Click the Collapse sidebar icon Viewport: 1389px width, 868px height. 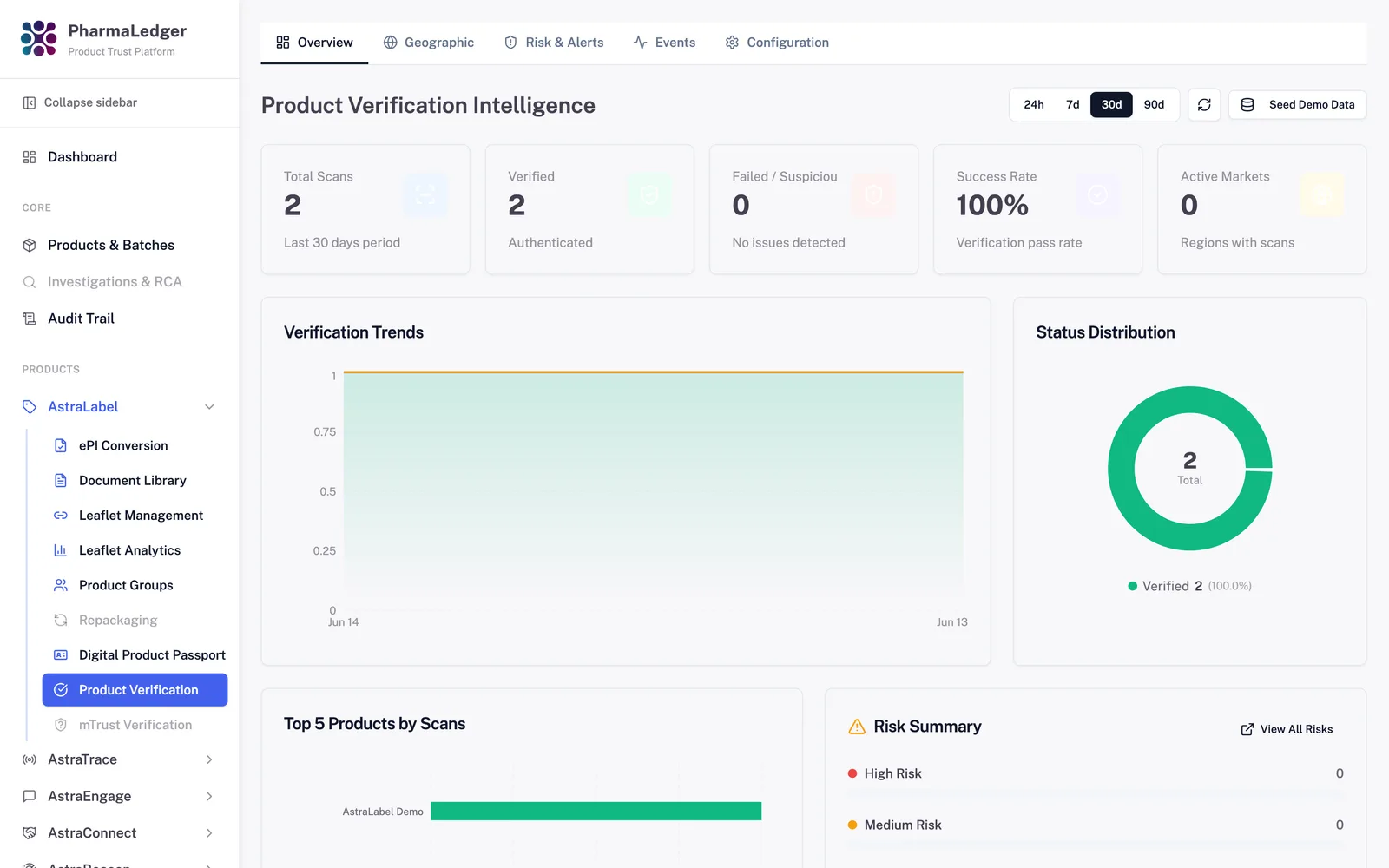(29, 102)
